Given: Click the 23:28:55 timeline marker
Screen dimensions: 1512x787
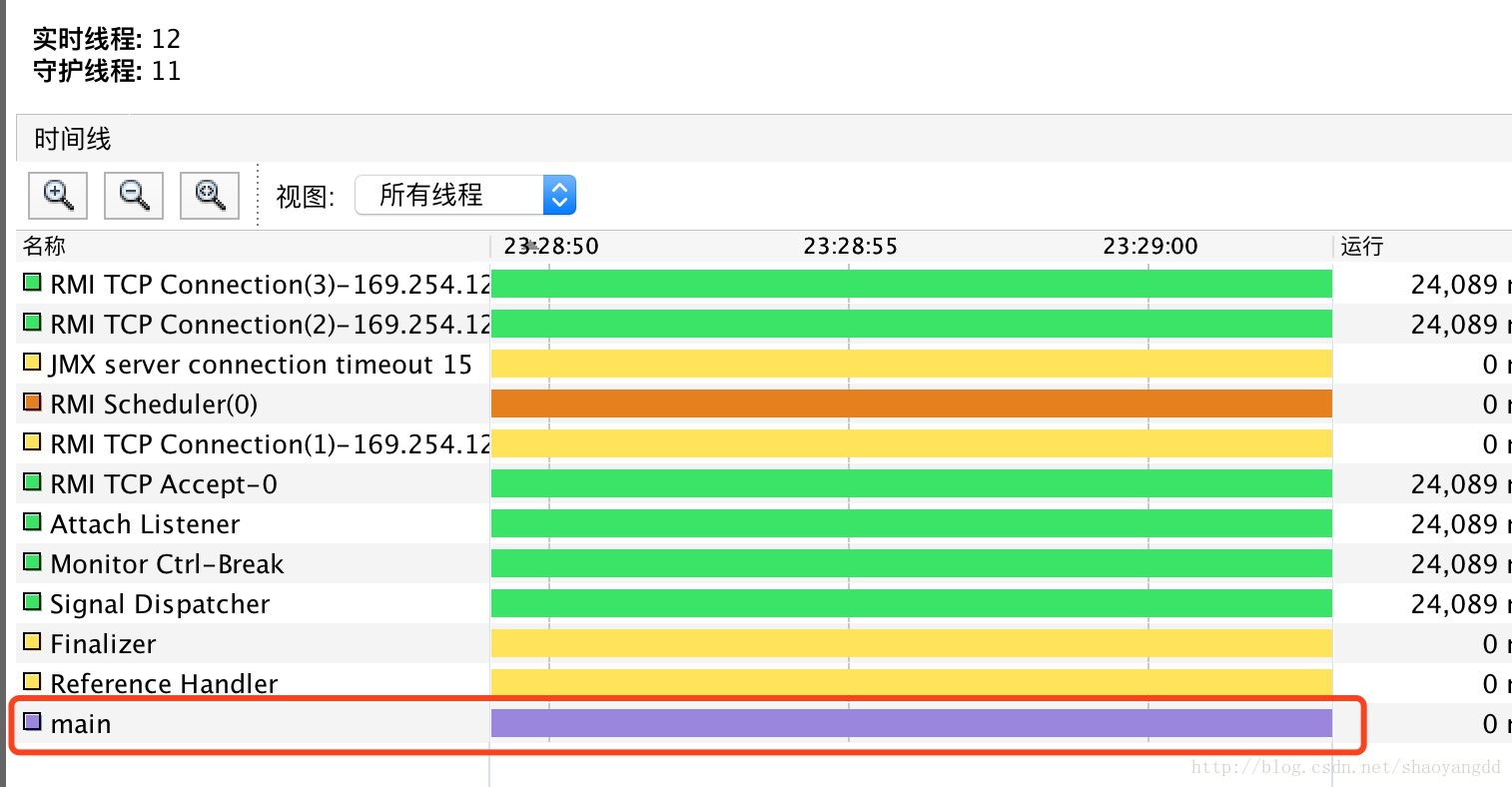Looking at the screenshot, I should coord(850,246).
